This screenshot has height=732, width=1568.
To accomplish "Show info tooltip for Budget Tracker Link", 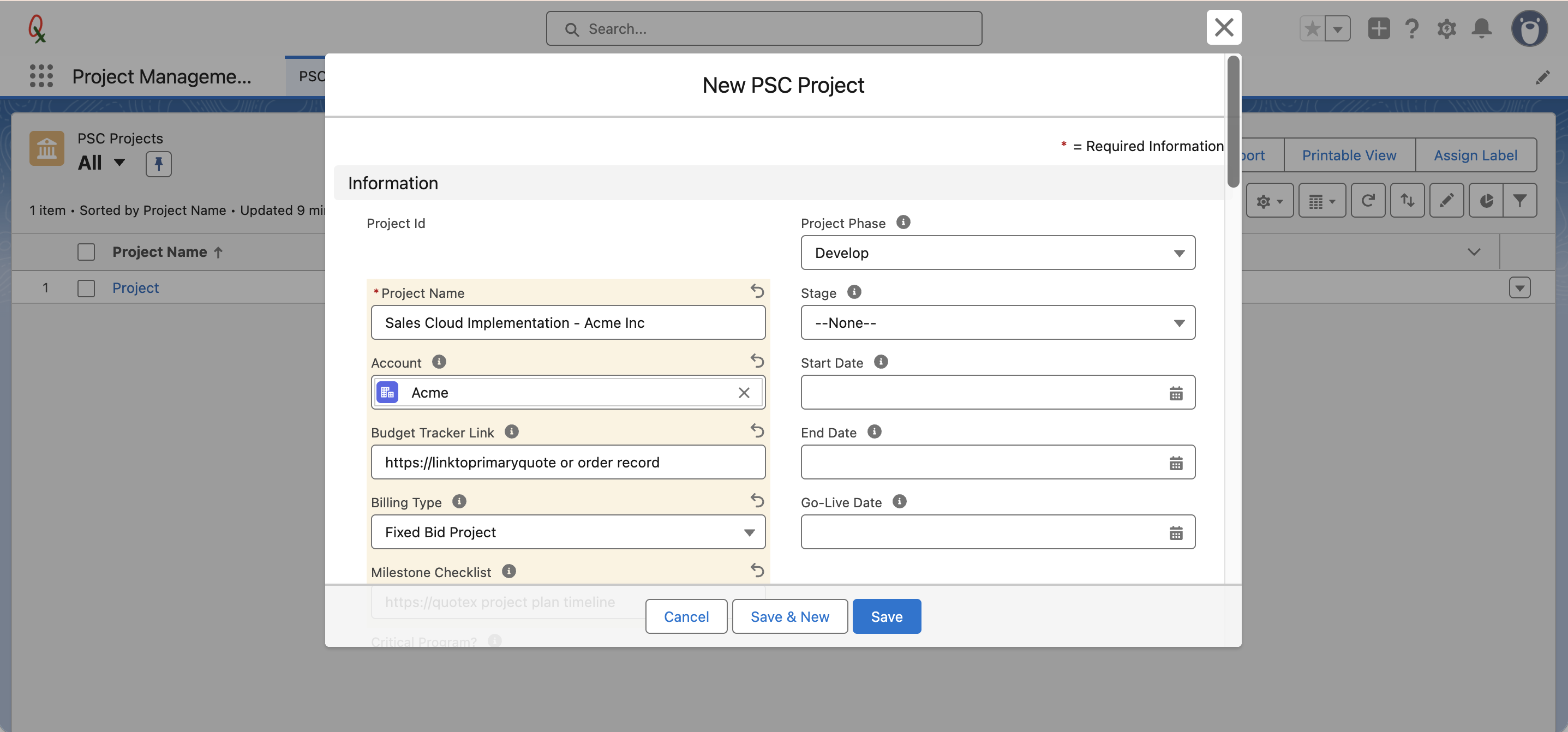I will click(511, 432).
